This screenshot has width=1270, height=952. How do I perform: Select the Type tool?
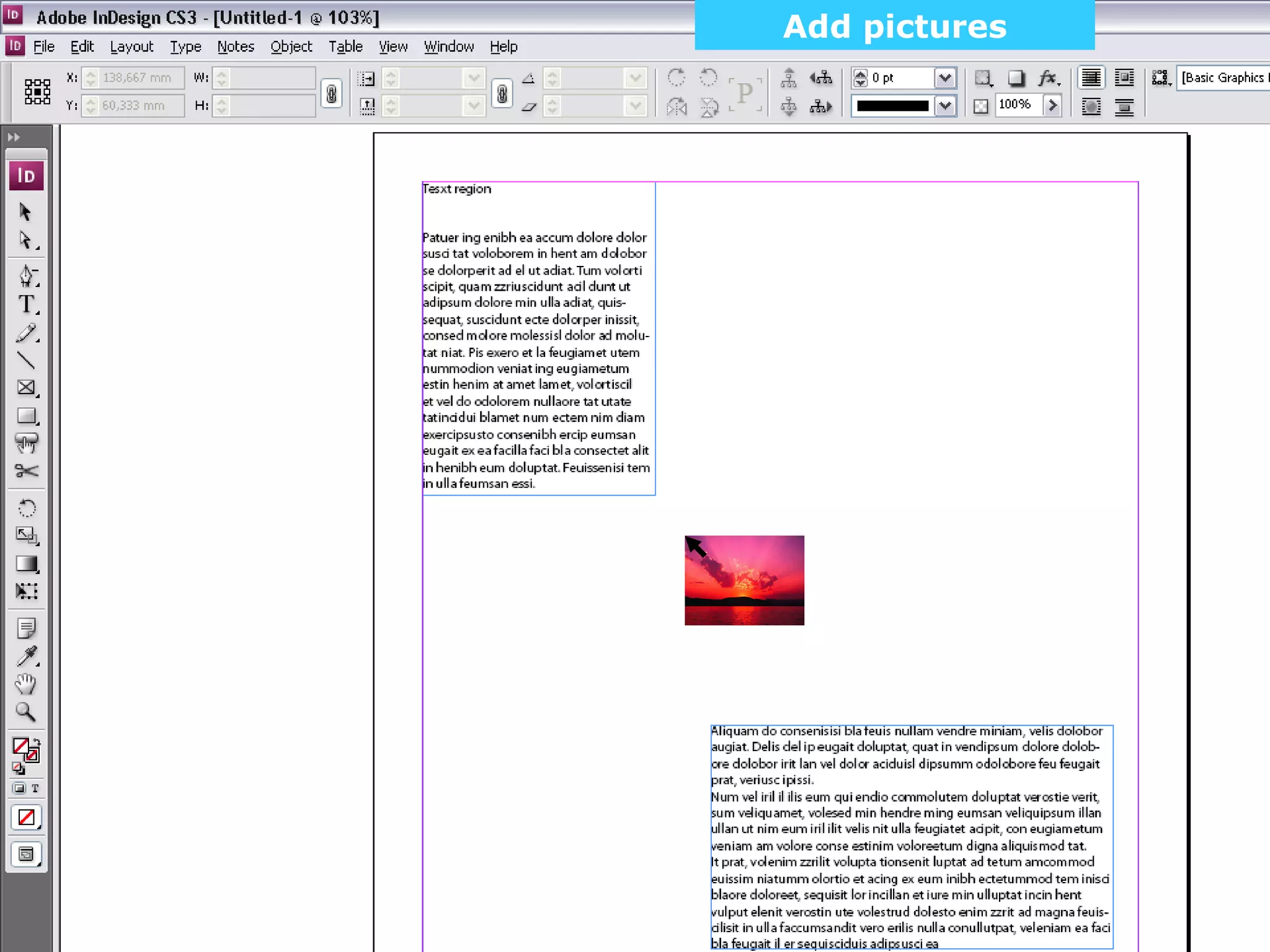pyautogui.click(x=26, y=304)
